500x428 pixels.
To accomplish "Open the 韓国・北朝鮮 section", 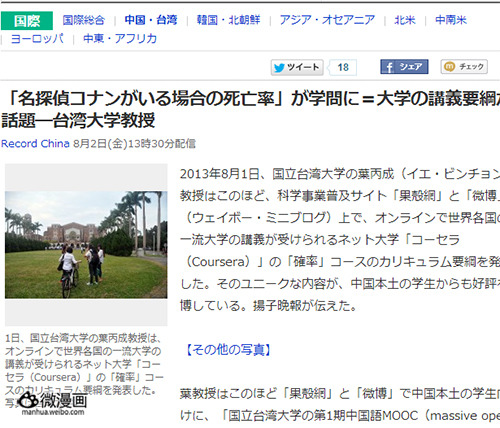I will click(228, 20).
